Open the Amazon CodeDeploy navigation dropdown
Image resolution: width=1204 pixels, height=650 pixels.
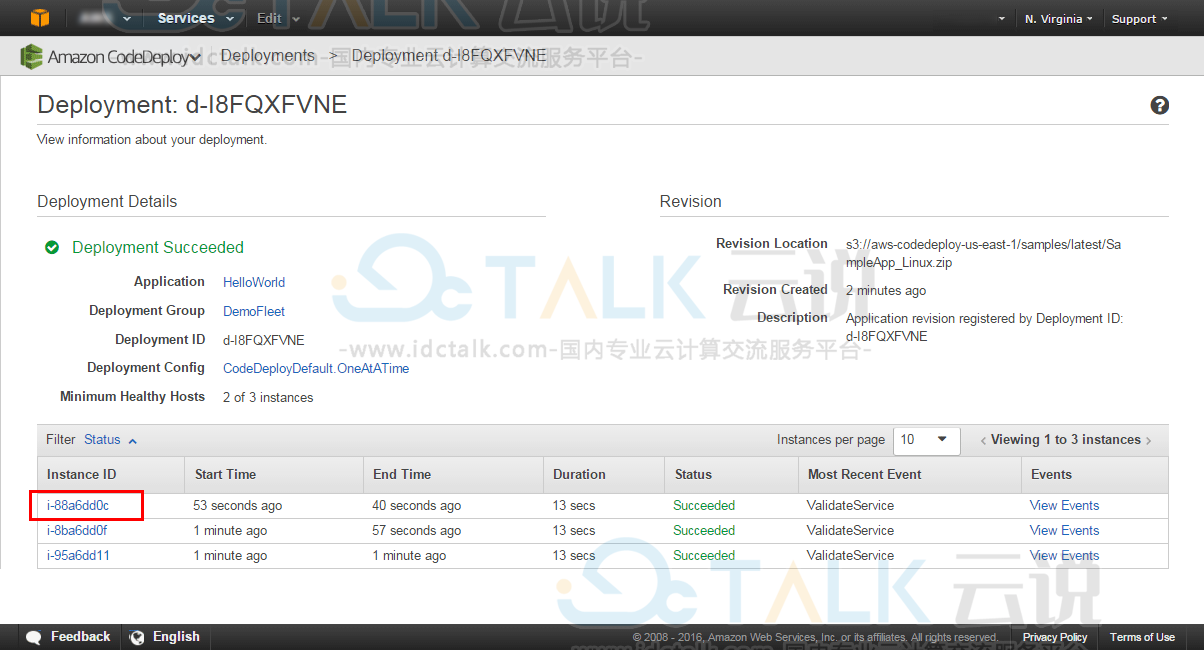tap(124, 57)
